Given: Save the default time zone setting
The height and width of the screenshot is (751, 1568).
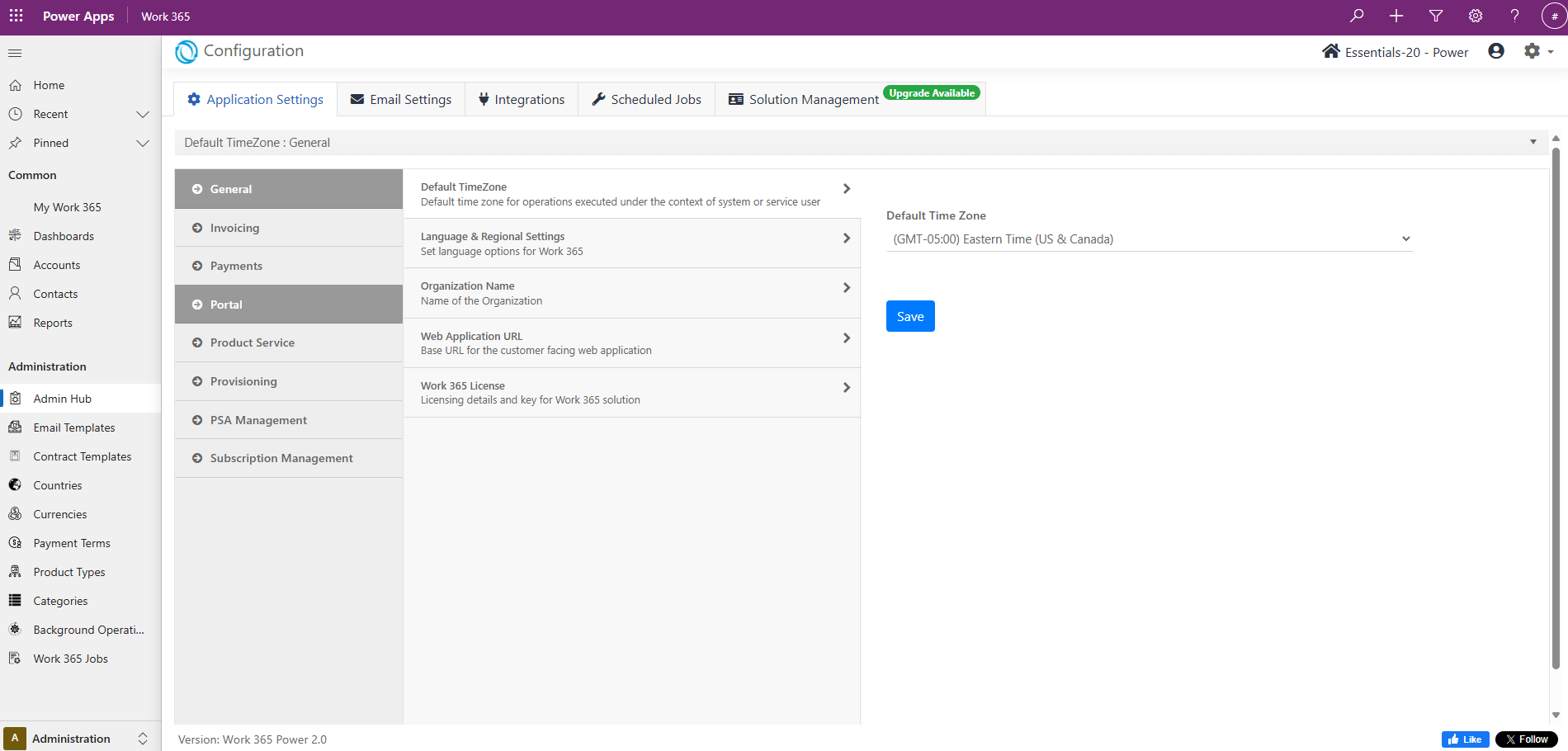Looking at the screenshot, I should point(910,316).
